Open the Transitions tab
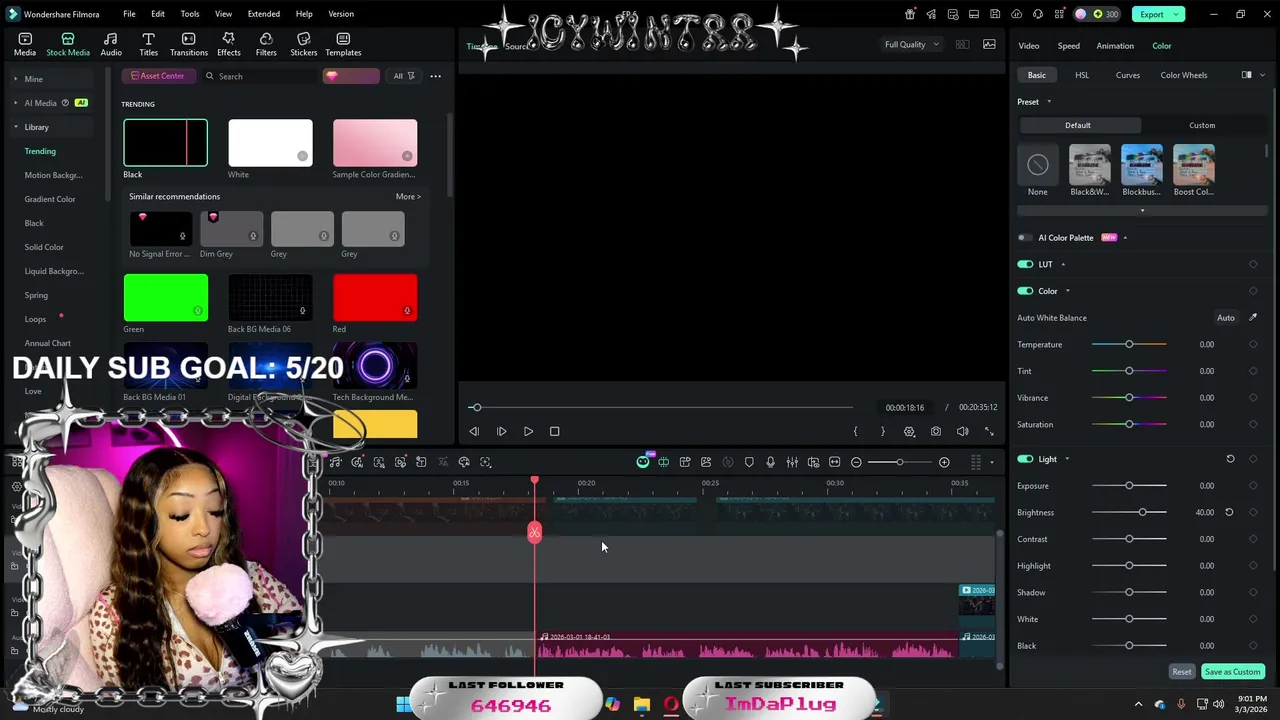The width and height of the screenshot is (1280, 720). point(189,44)
